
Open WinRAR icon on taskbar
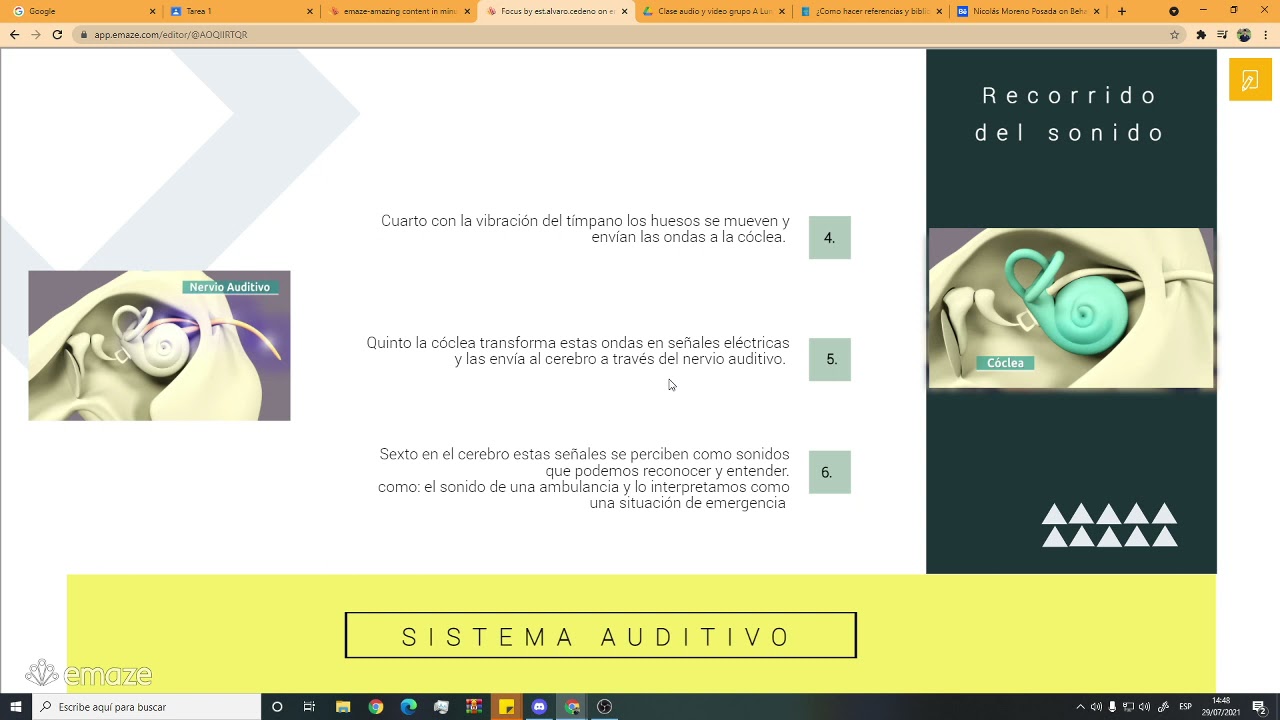(474, 707)
